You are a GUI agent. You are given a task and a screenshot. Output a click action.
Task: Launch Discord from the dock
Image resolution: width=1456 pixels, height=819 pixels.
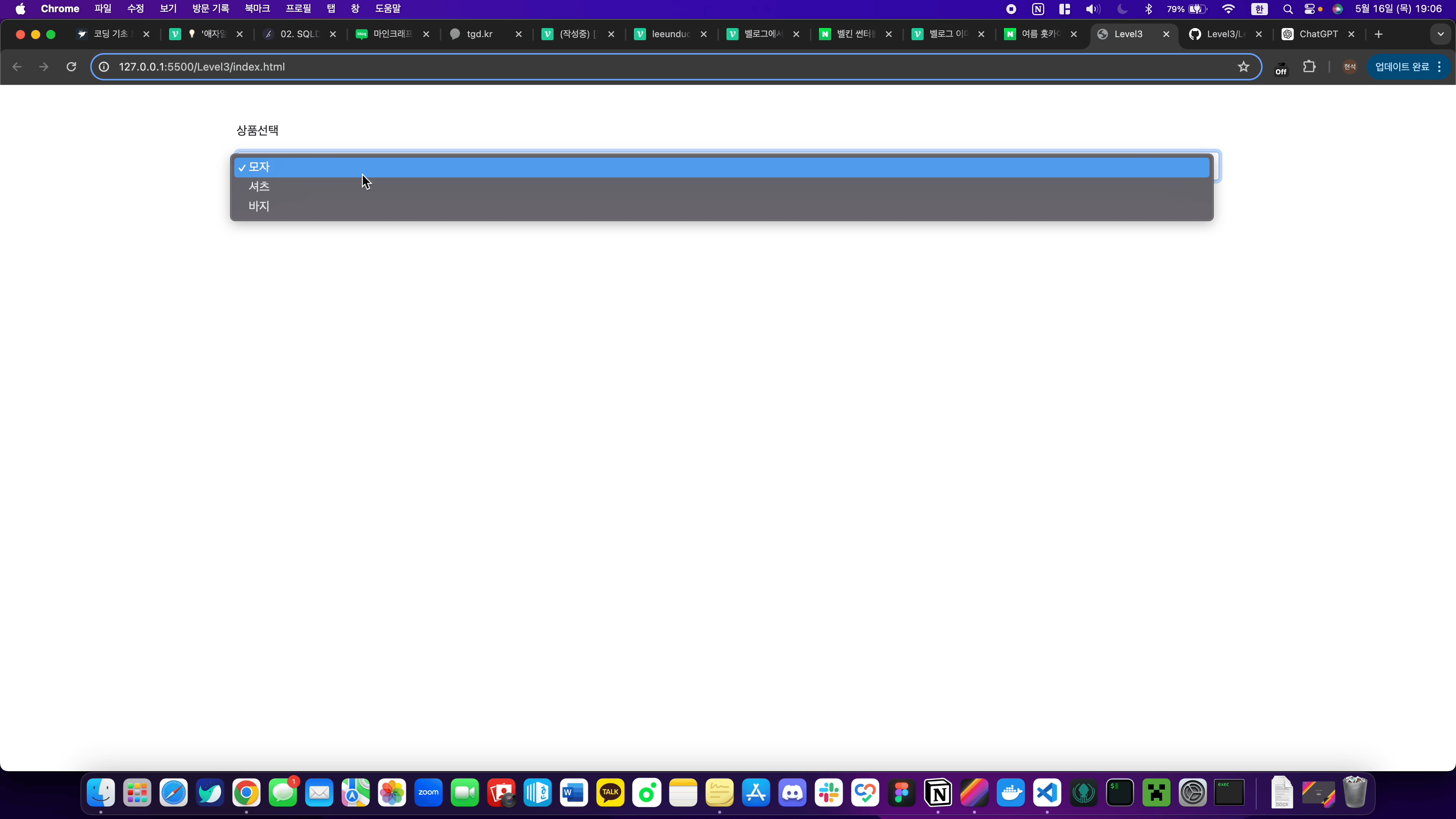point(792,792)
